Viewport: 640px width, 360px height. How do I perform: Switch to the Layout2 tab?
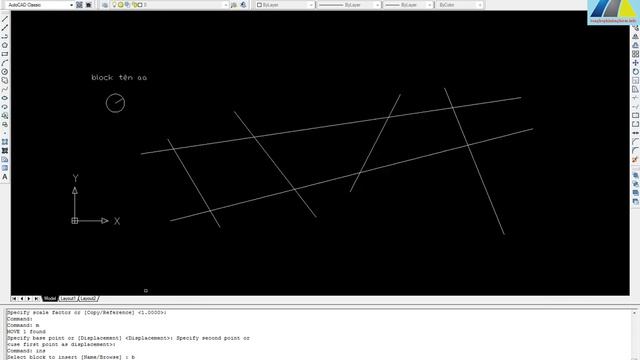[88, 299]
